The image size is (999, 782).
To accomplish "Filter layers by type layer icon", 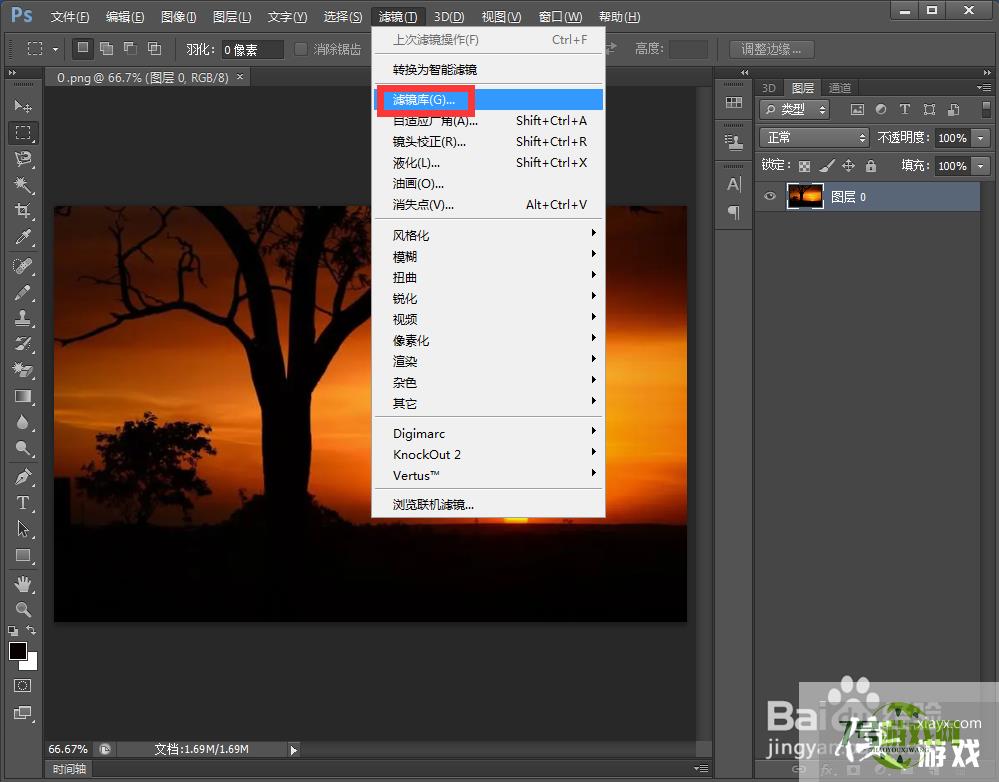I will 904,110.
